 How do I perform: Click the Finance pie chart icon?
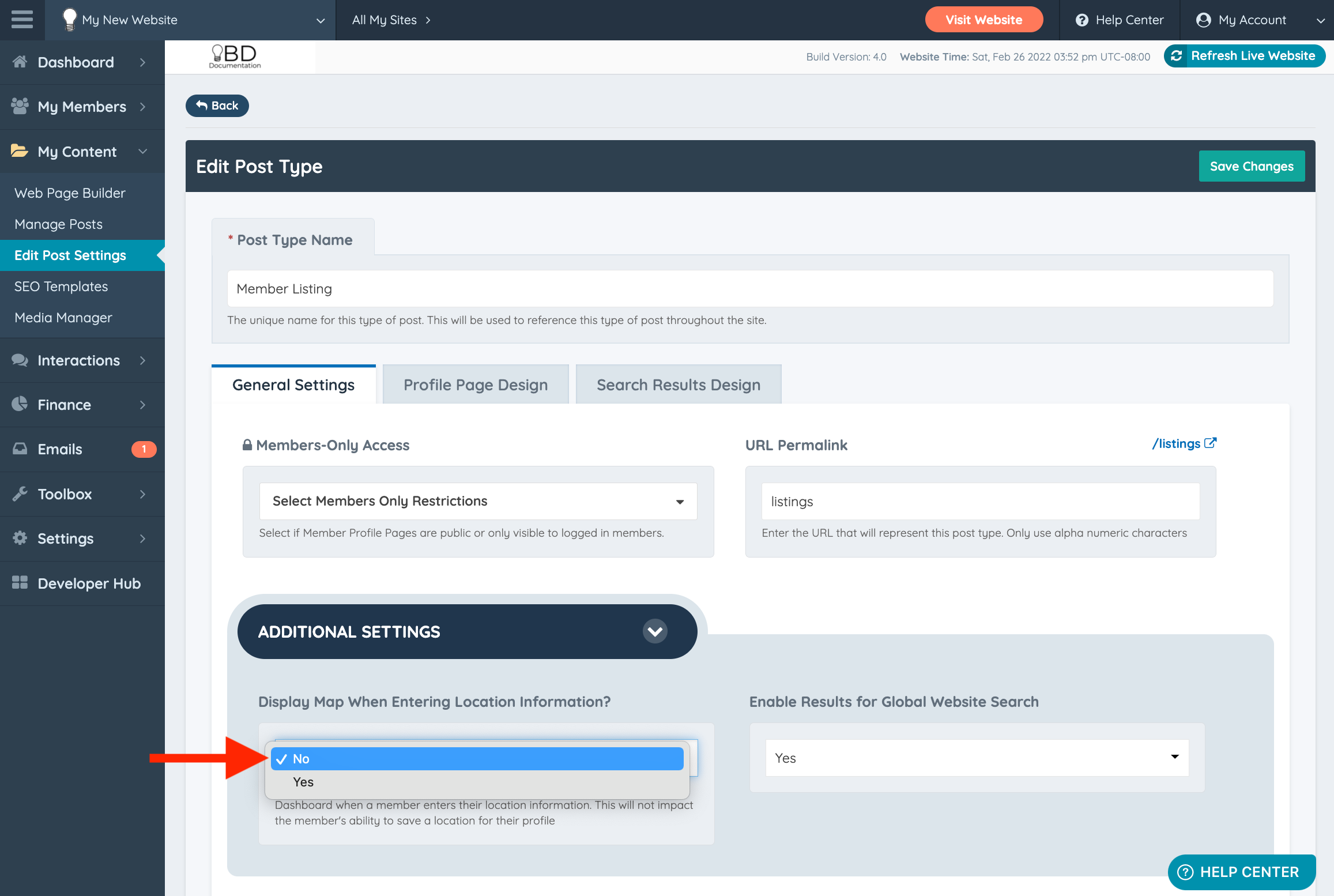[20, 404]
